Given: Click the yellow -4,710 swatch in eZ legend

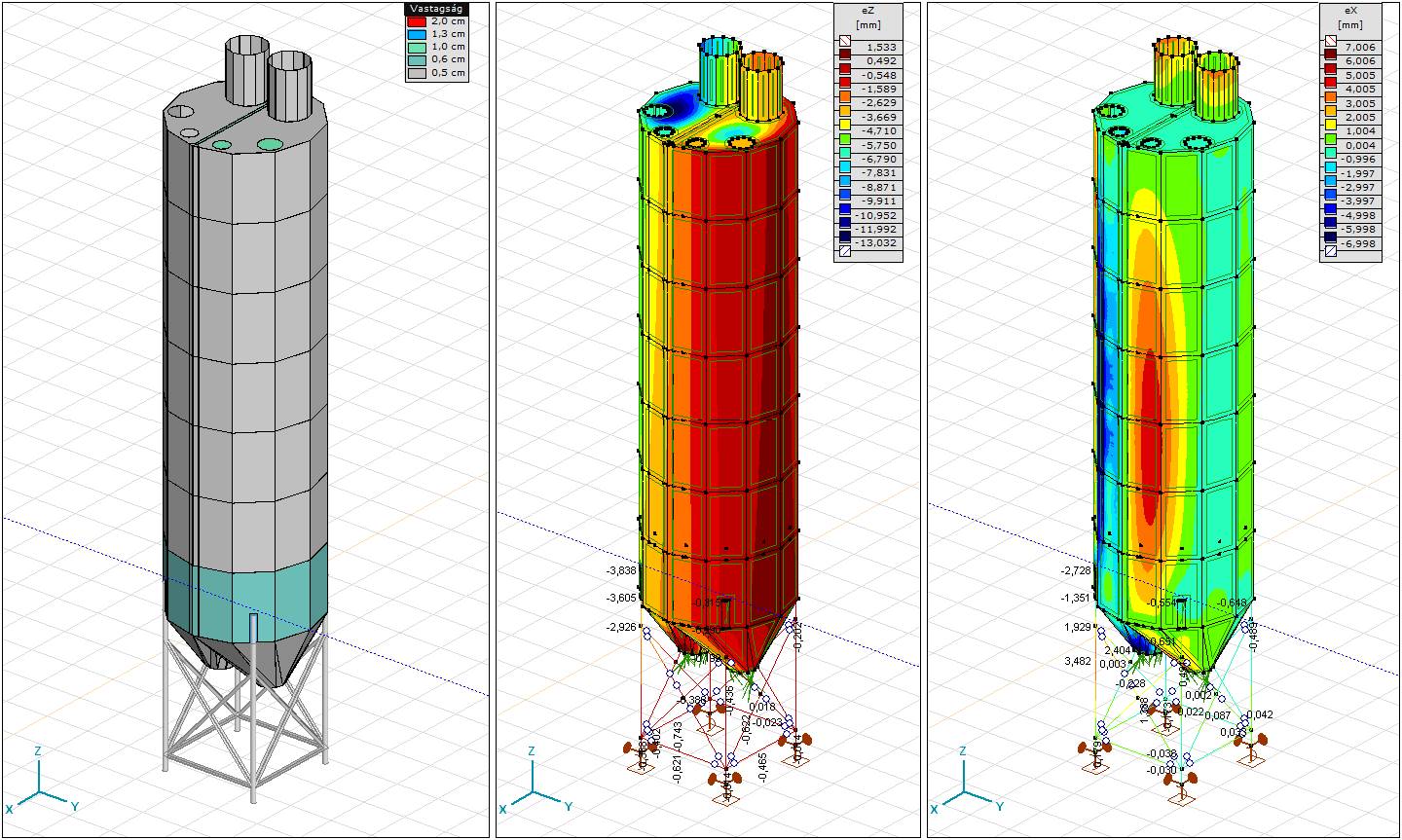Looking at the screenshot, I should click(843, 130).
